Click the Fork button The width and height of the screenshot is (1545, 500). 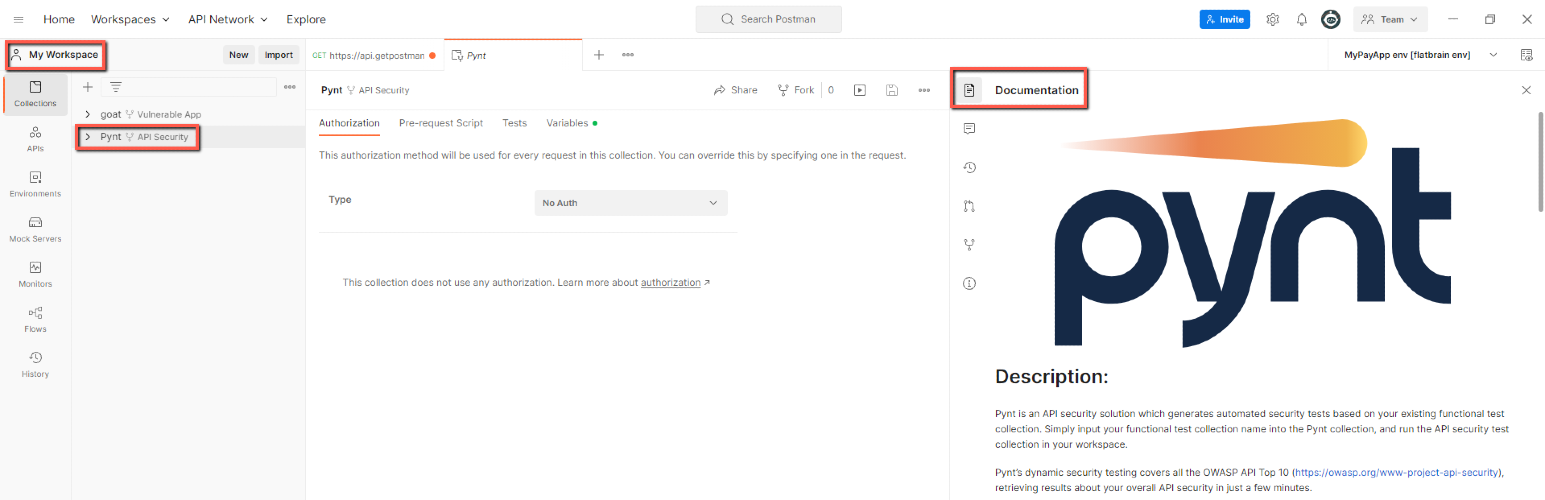[796, 90]
